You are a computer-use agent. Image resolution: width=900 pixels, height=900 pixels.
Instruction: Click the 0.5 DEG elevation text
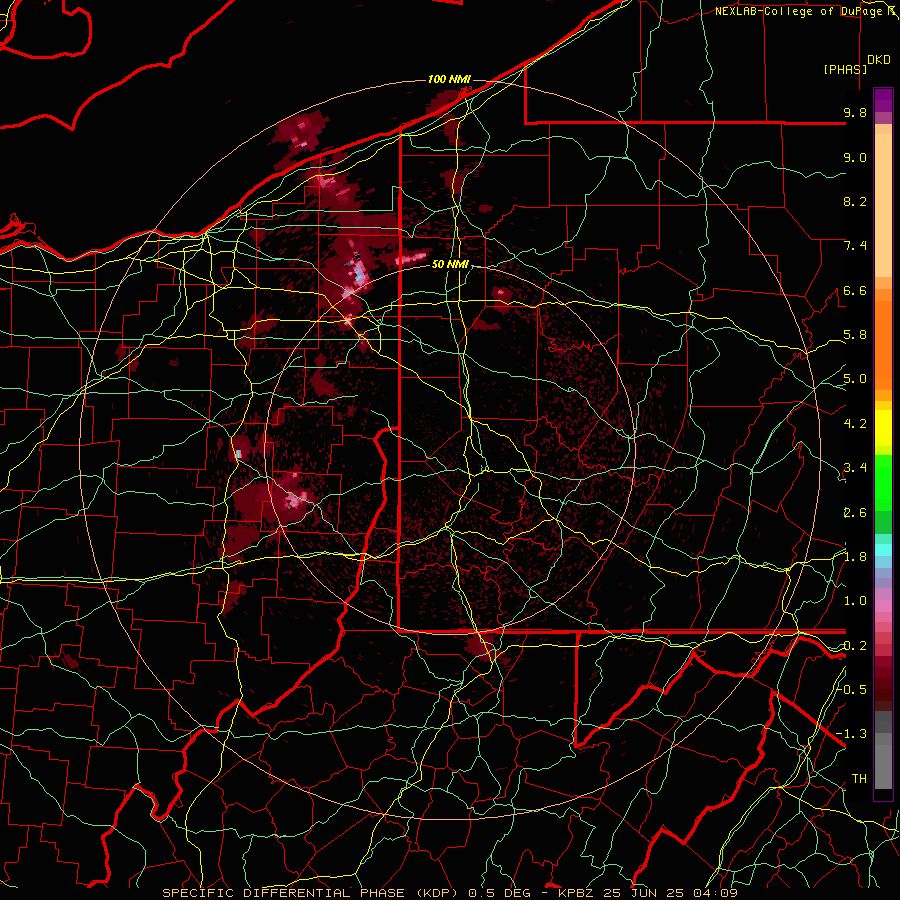498,893
